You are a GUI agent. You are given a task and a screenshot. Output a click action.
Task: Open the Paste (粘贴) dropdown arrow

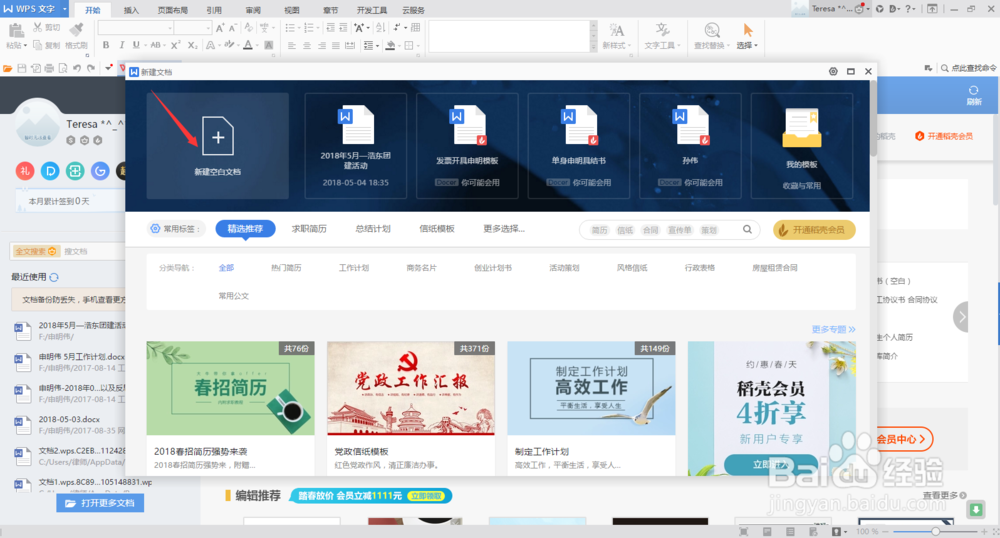pyautogui.click(x=25, y=46)
